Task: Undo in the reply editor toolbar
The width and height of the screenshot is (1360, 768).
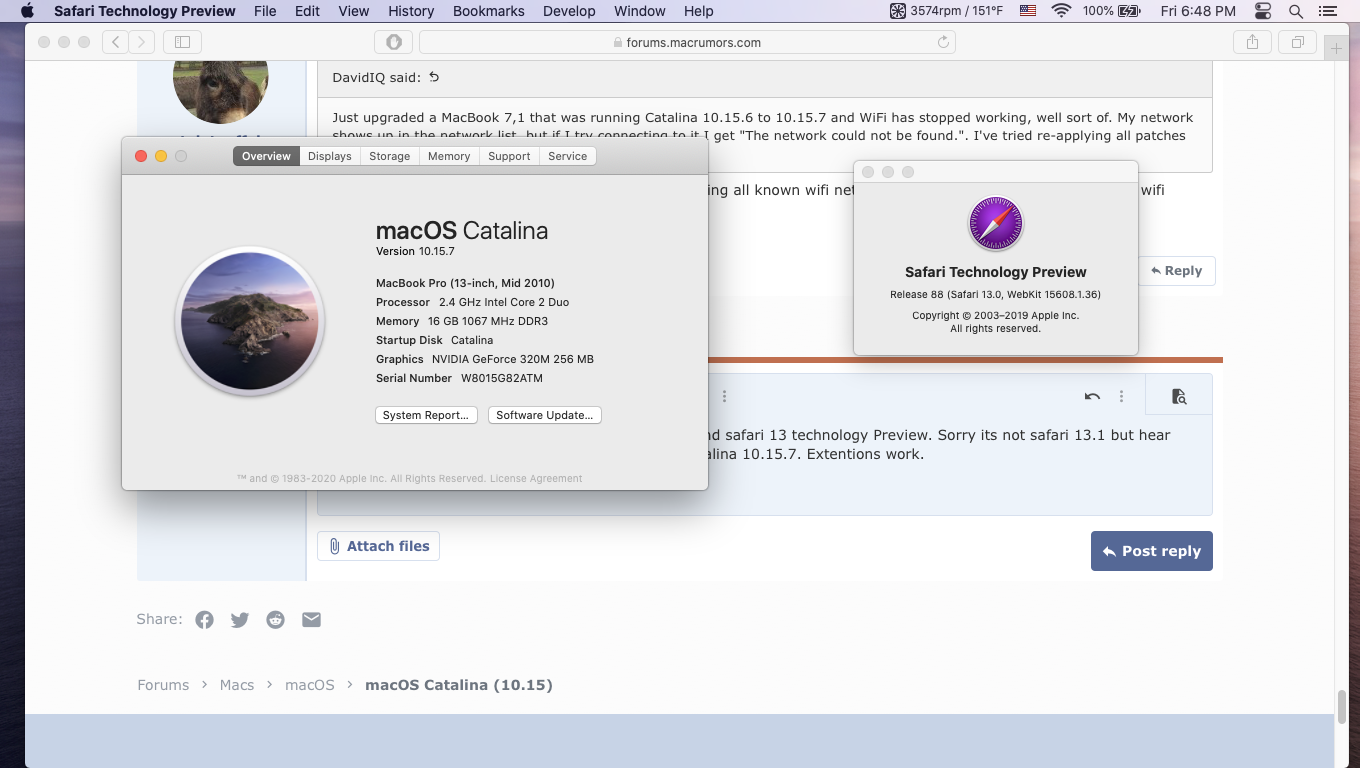Action: click(x=1092, y=397)
